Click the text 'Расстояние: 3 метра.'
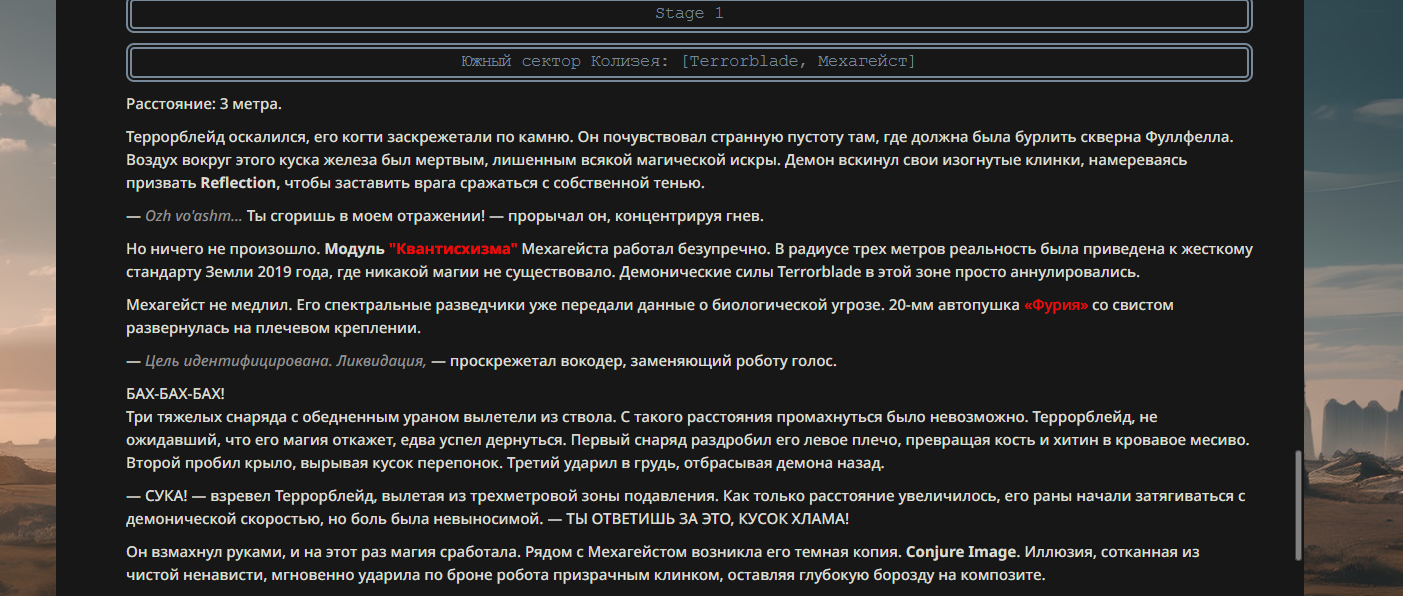Viewport: 1403px width, 596px height. 204,104
